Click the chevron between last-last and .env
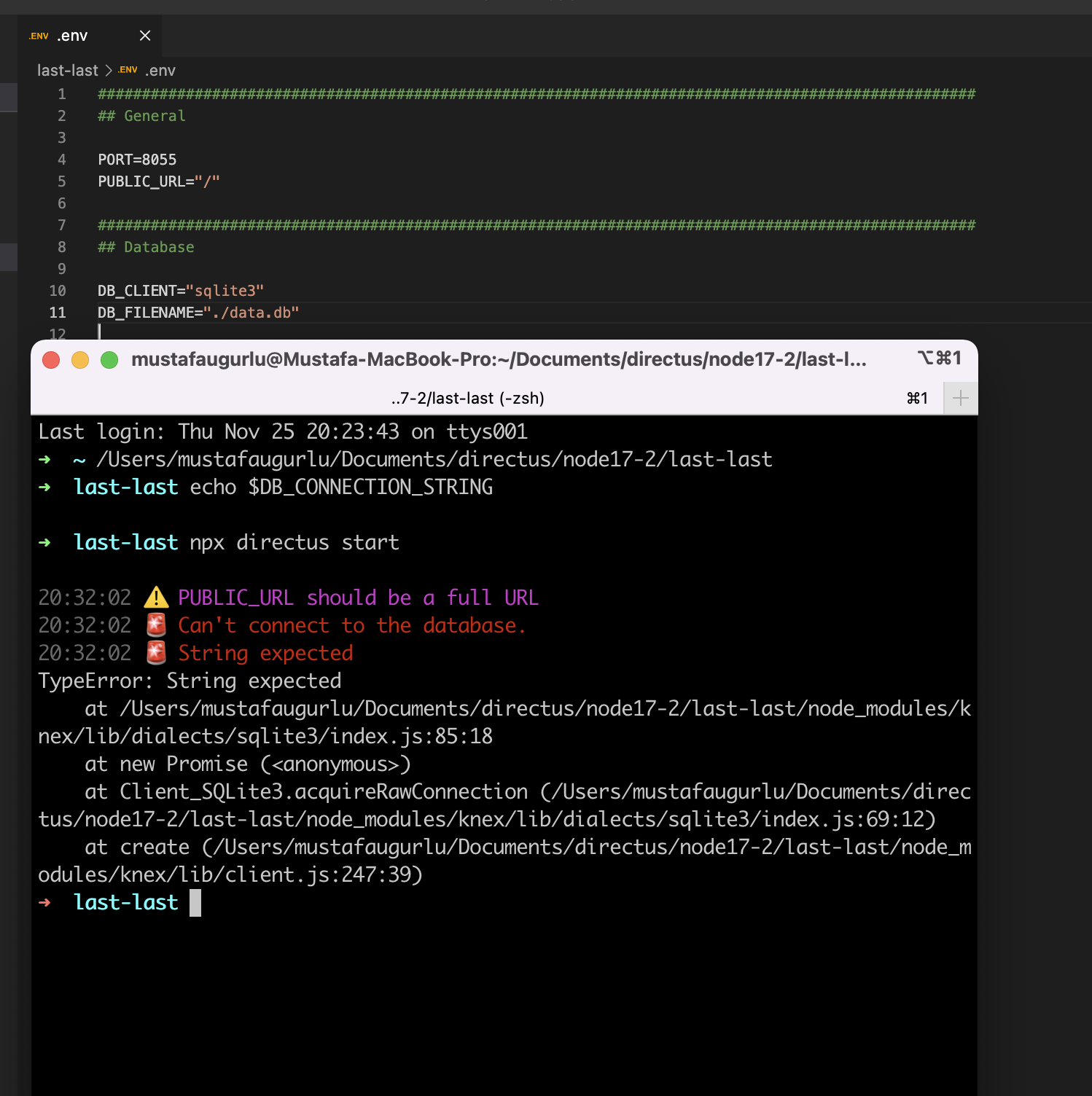1092x1096 pixels. (x=108, y=69)
